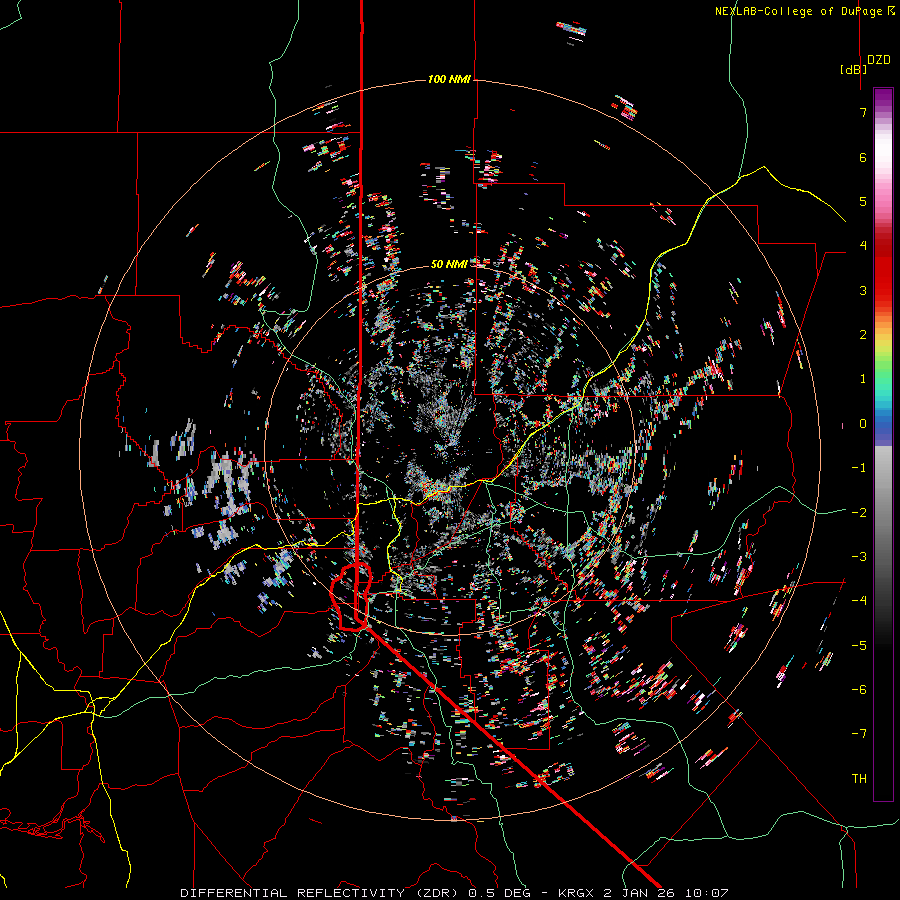Click the -3 value on color scale
900x900 pixels.
point(859,556)
